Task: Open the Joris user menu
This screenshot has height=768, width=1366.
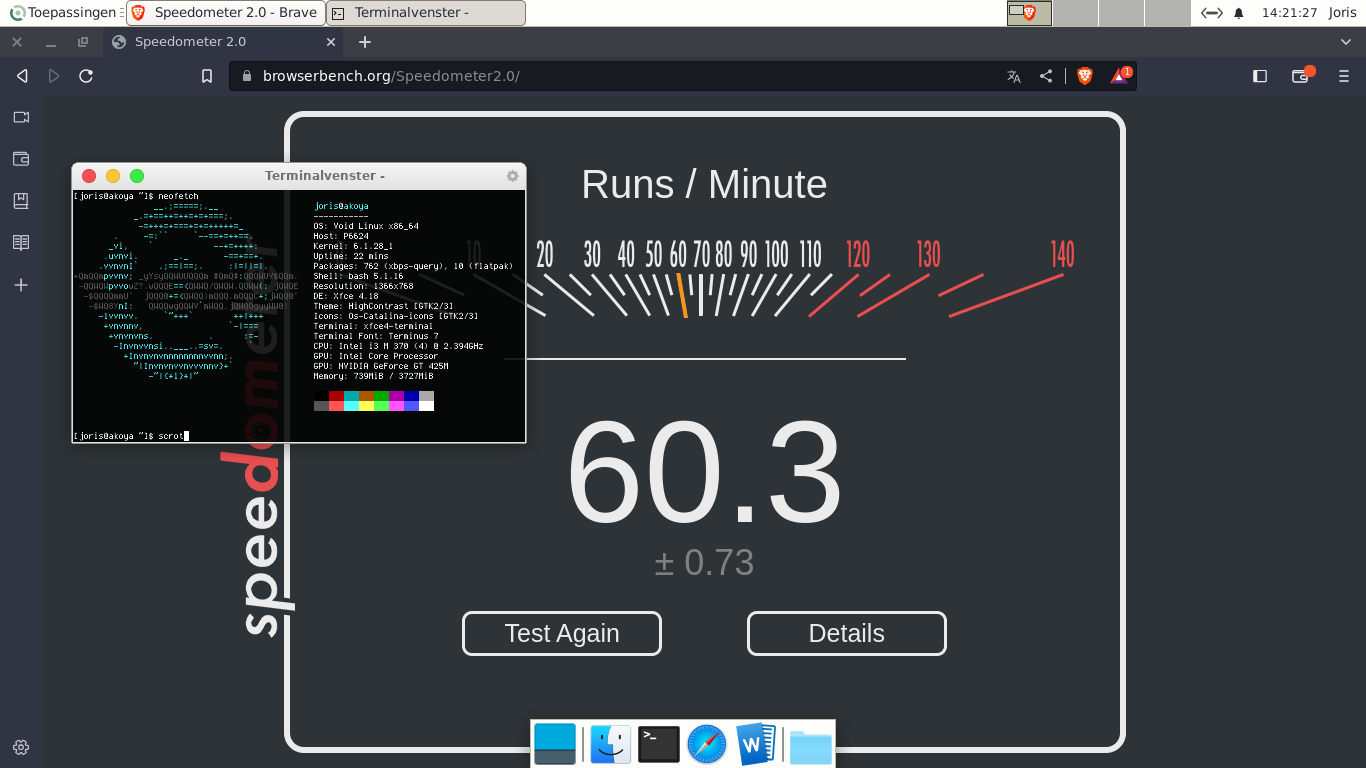Action: pos(1343,13)
